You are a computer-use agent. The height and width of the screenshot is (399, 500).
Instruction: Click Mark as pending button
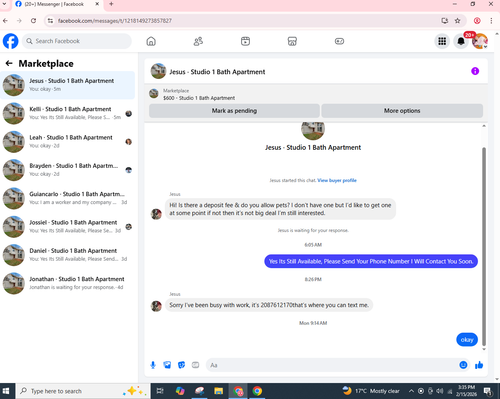pos(234,111)
